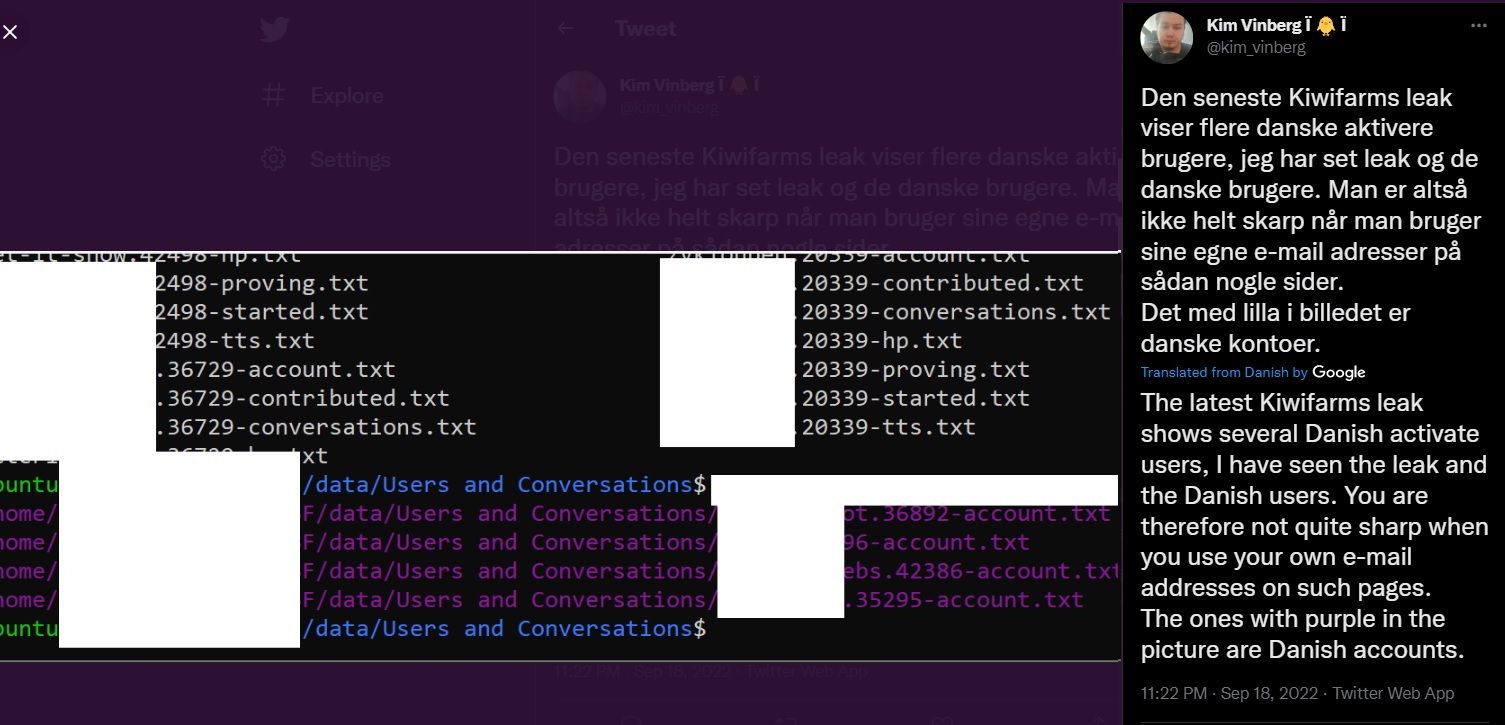
Task: Click the dimmed avatar in background tweet
Action: (x=578, y=96)
